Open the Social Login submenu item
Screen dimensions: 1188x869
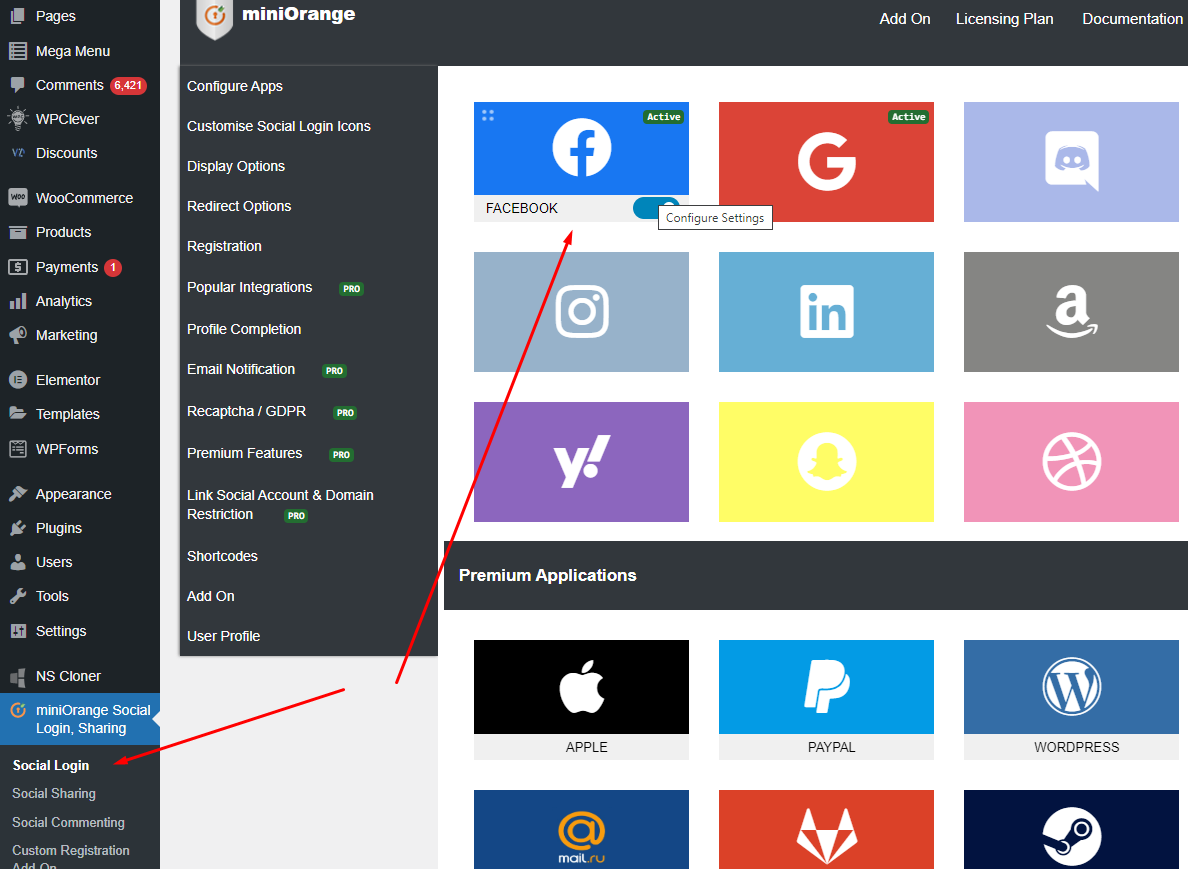[51, 765]
